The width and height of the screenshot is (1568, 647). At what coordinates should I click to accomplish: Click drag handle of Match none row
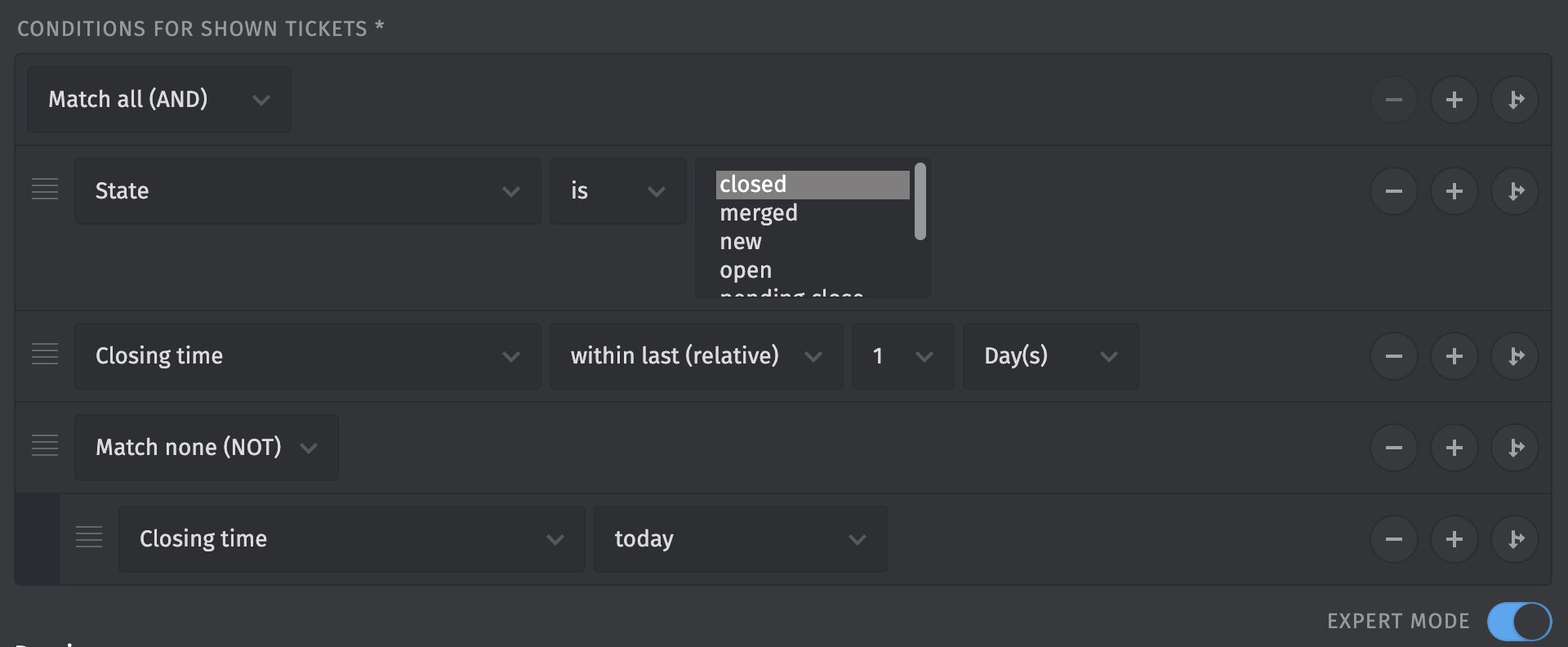pyautogui.click(x=45, y=446)
